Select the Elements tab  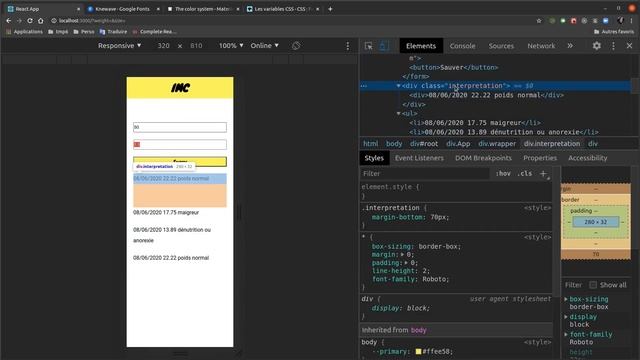(421, 46)
